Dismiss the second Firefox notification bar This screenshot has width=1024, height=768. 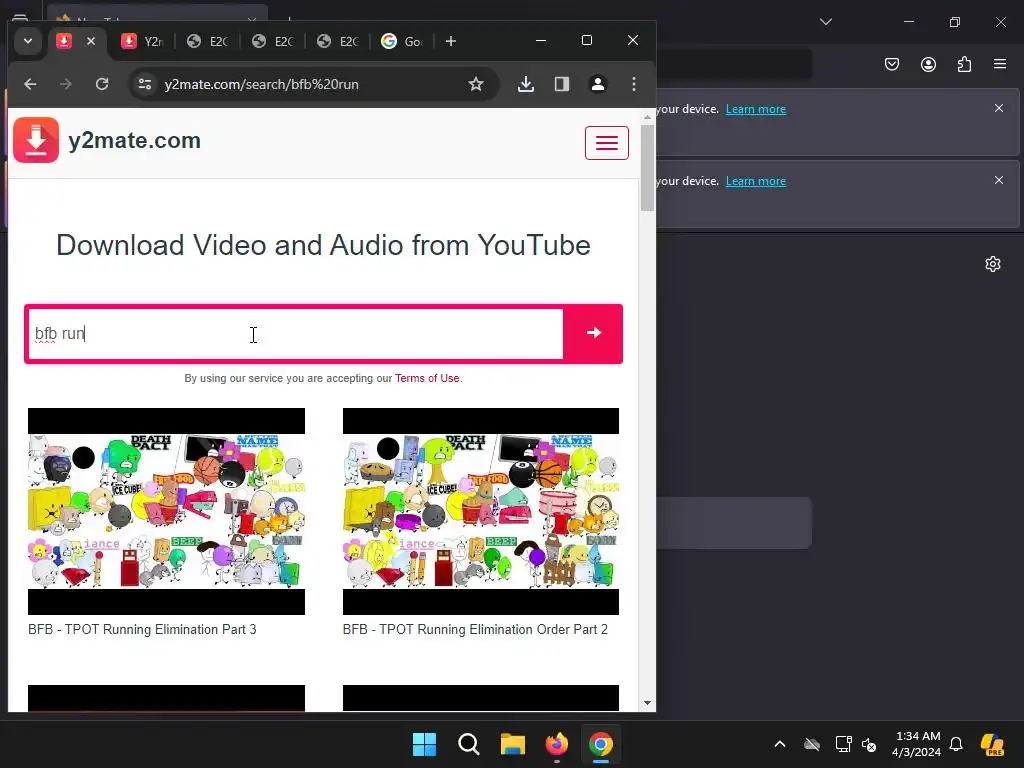pos(999,180)
